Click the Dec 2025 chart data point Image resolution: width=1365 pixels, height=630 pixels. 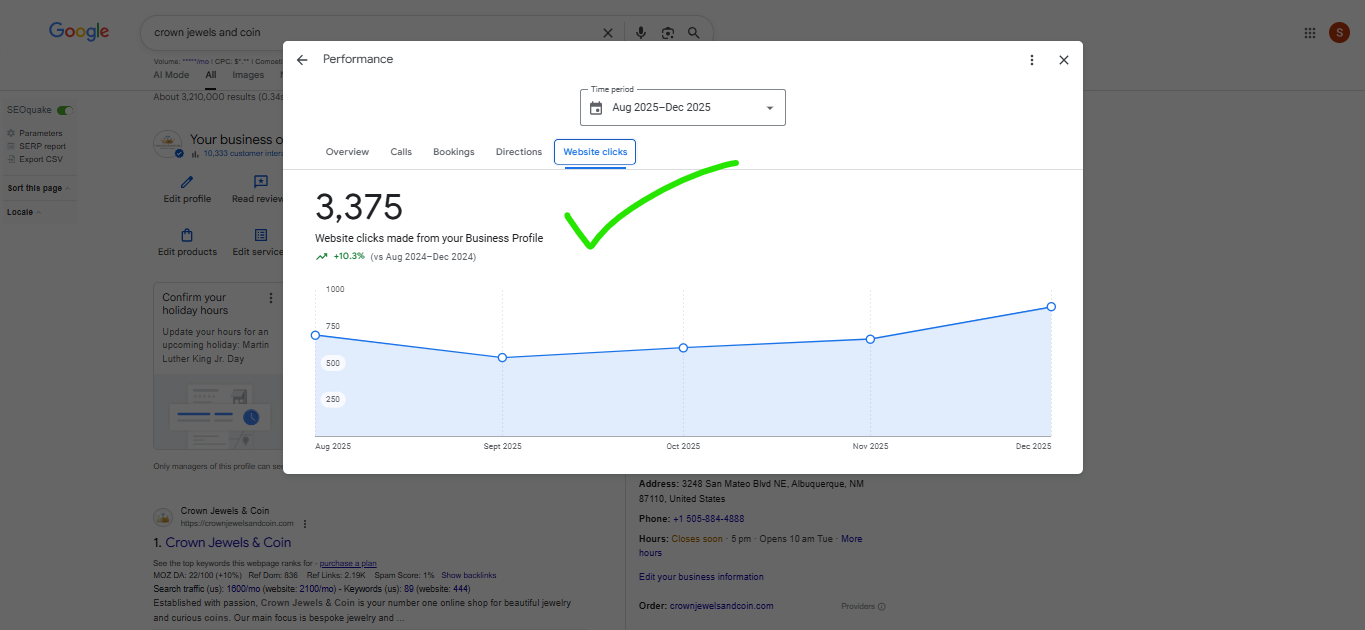[x=1051, y=306]
